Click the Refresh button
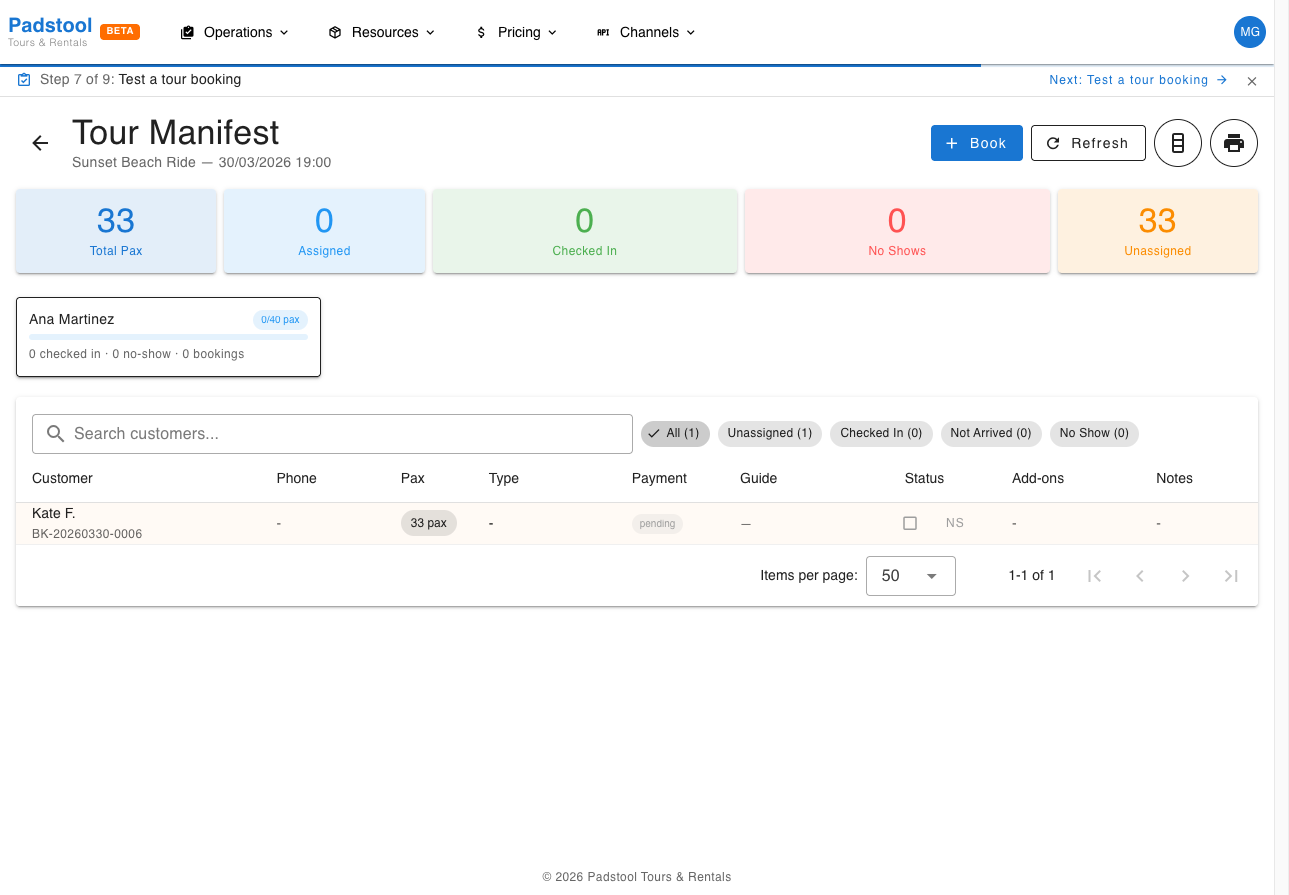Image resolution: width=1289 pixels, height=895 pixels. click(x=1087, y=143)
